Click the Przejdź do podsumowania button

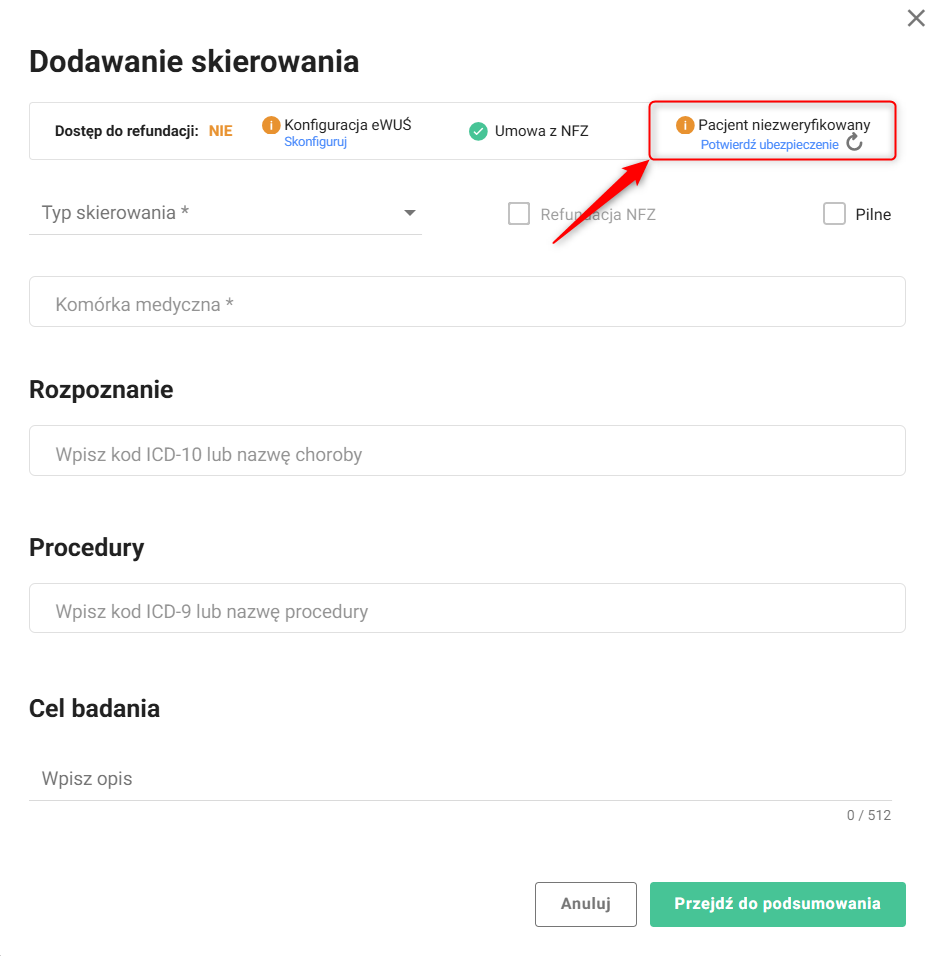tap(777, 904)
